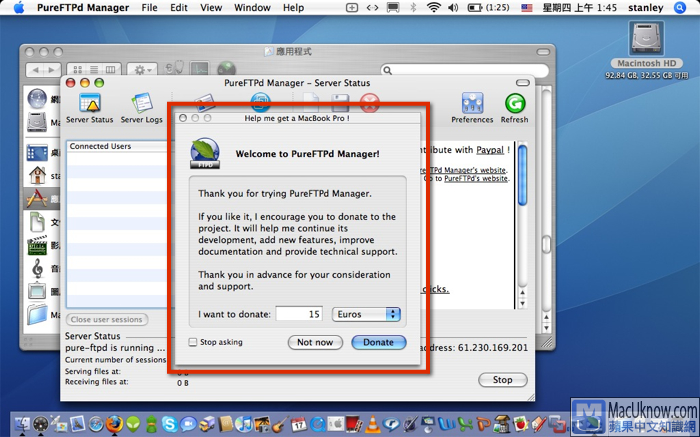The image size is (700, 437).
Task: Open the File menu
Action: (x=149, y=8)
